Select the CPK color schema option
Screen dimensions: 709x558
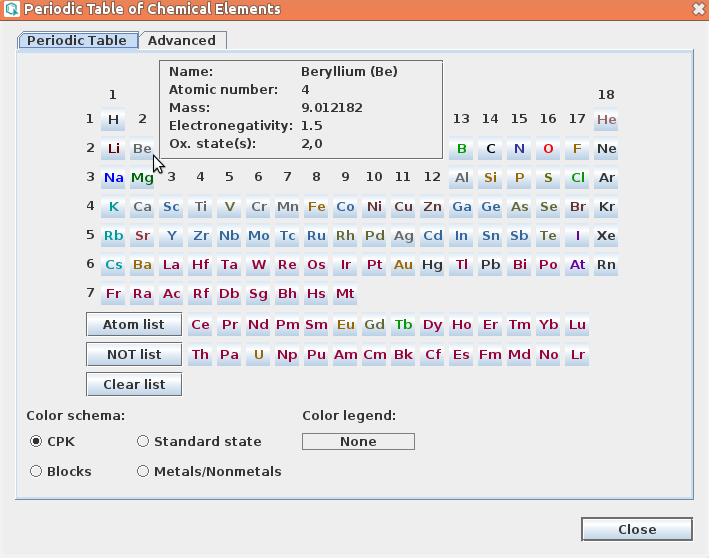[36, 441]
